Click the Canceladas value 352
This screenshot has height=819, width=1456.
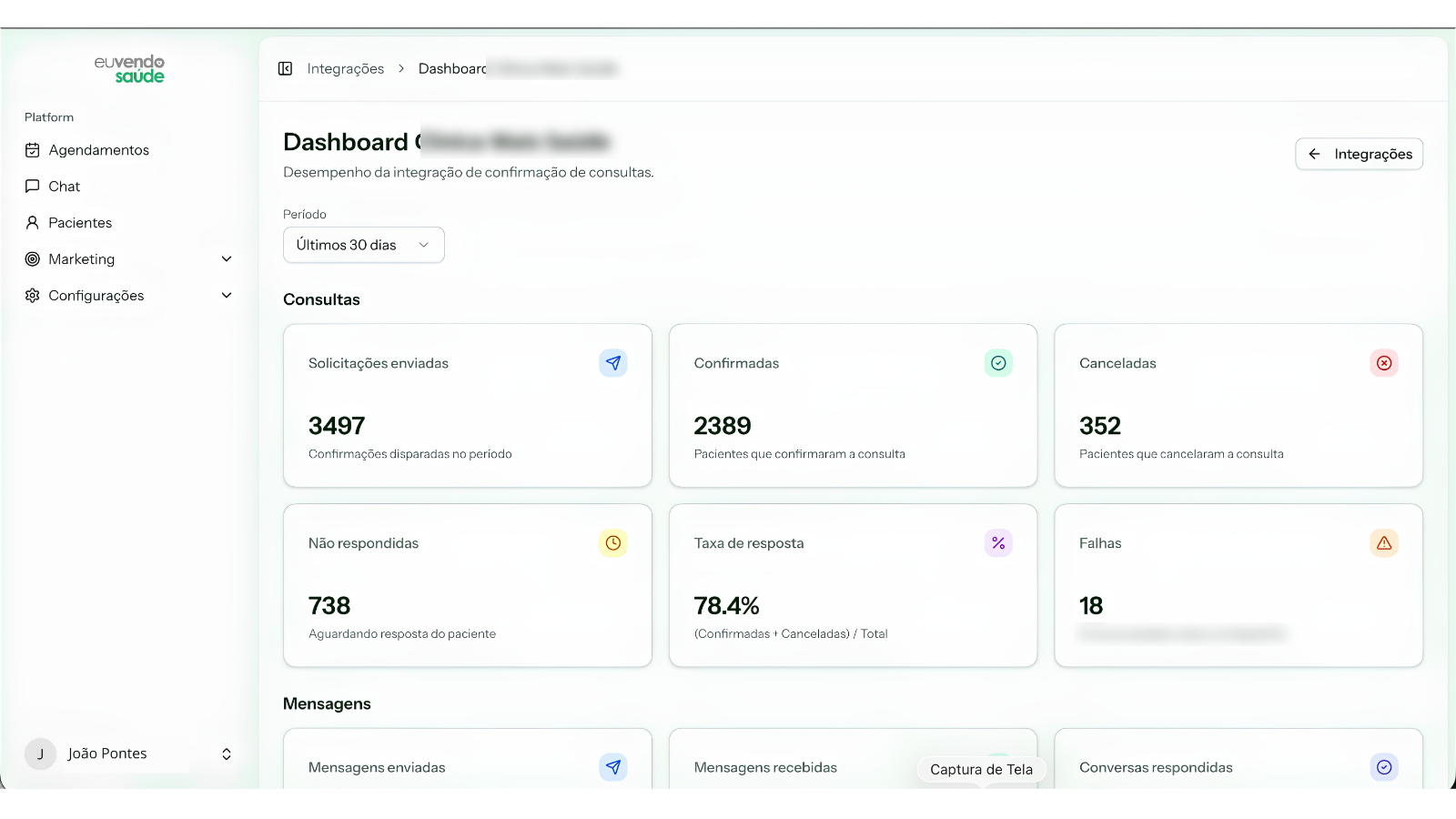point(1100,426)
